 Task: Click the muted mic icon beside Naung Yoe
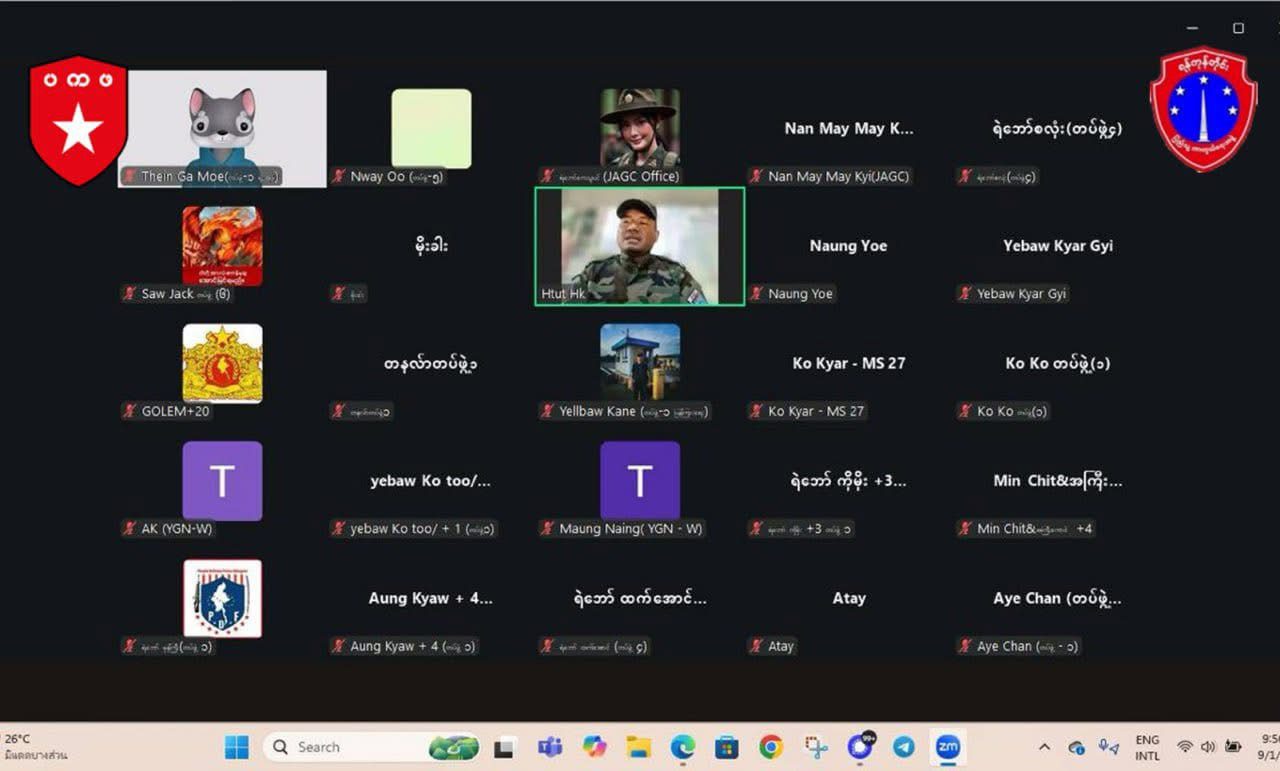758,294
